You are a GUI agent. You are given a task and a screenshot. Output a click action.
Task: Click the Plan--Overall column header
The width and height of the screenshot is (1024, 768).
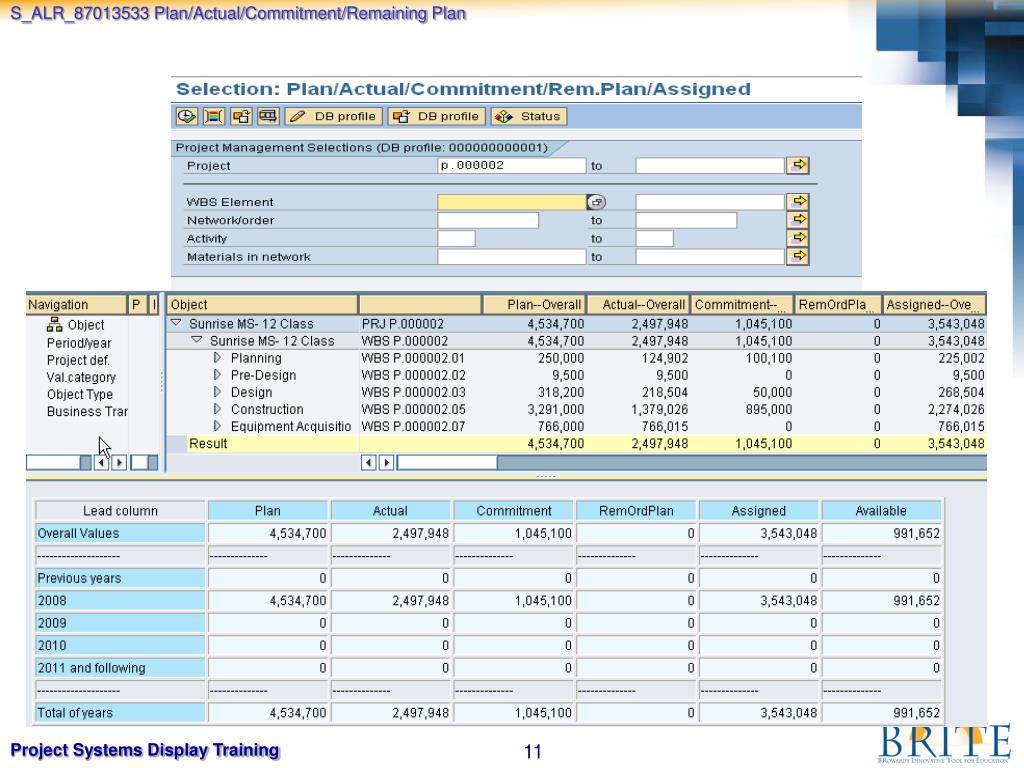[534, 304]
